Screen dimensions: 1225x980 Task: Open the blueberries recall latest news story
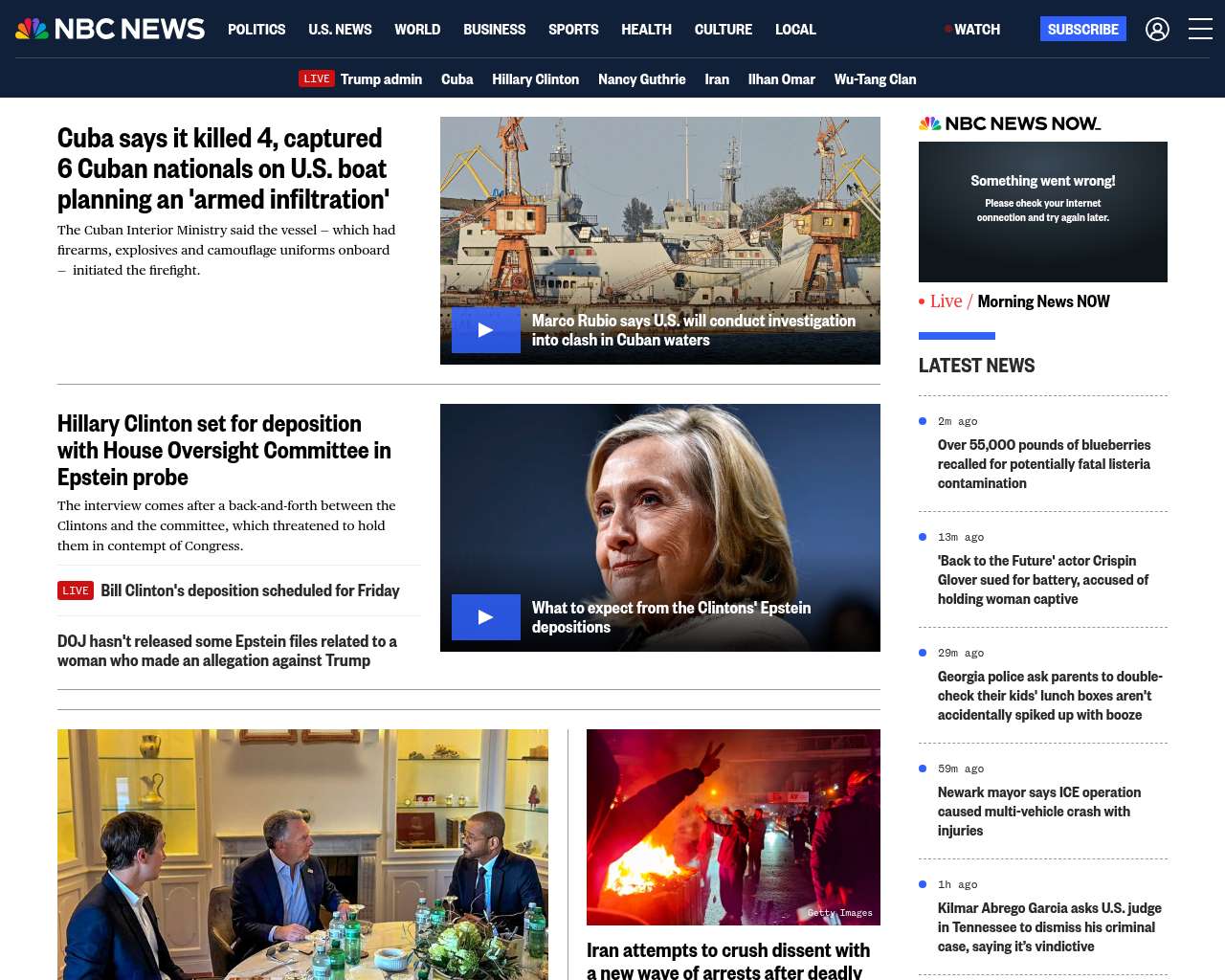pyautogui.click(x=1043, y=464)
